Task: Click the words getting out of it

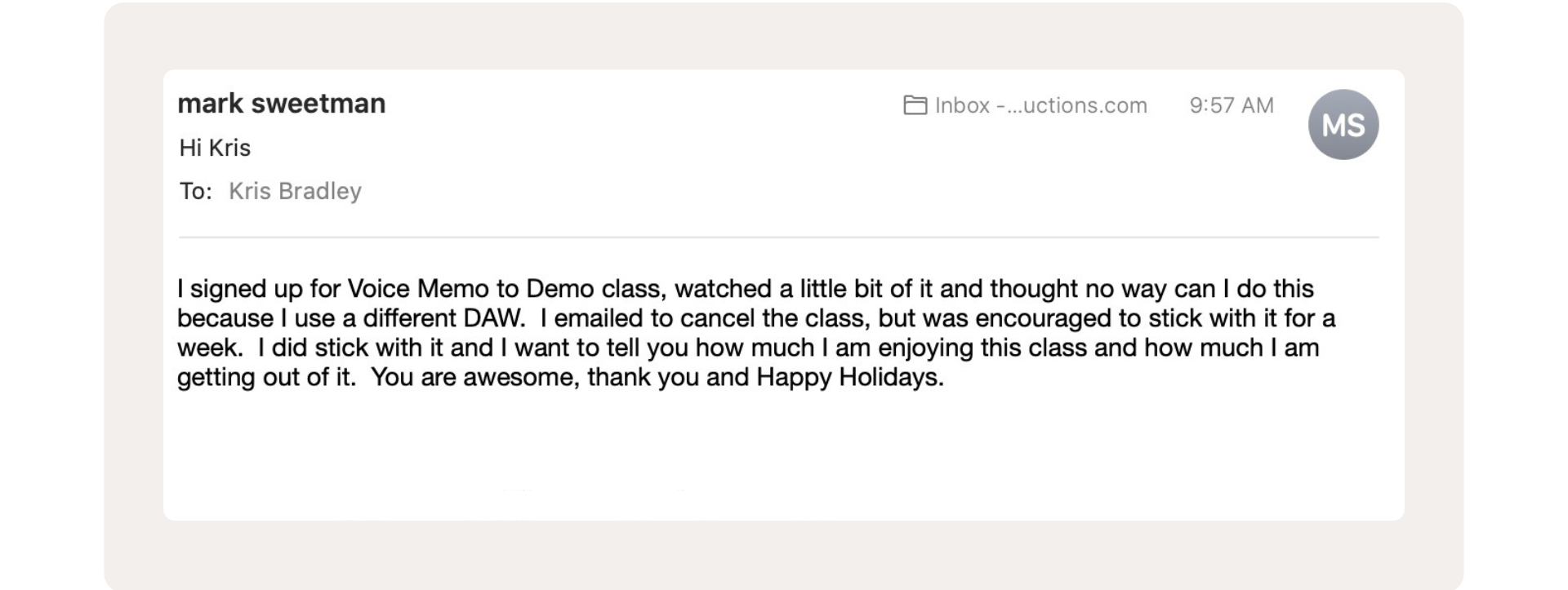Action: 265,378
